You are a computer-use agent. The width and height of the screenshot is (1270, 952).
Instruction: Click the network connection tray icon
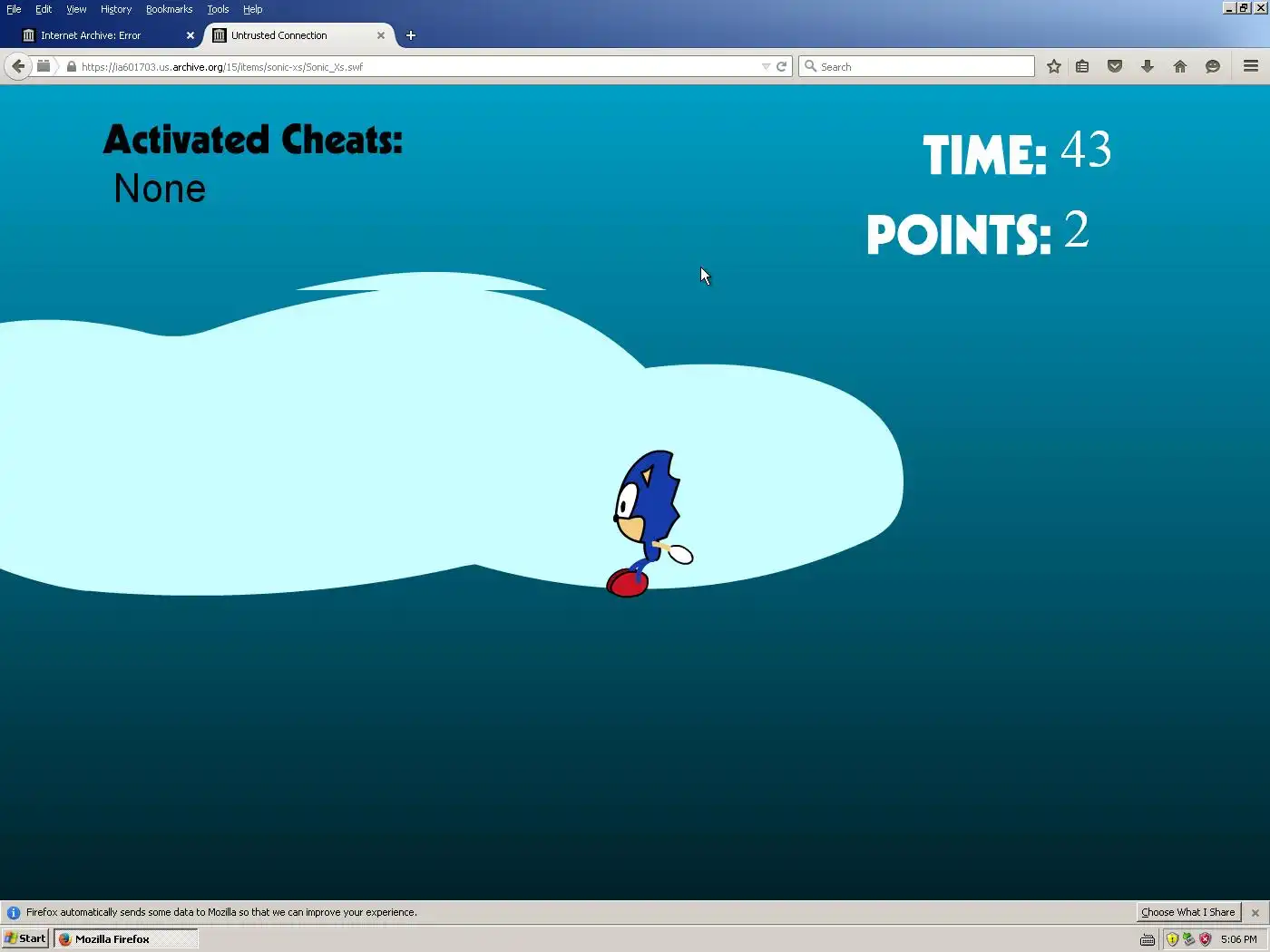click(x=1188, y=939)
